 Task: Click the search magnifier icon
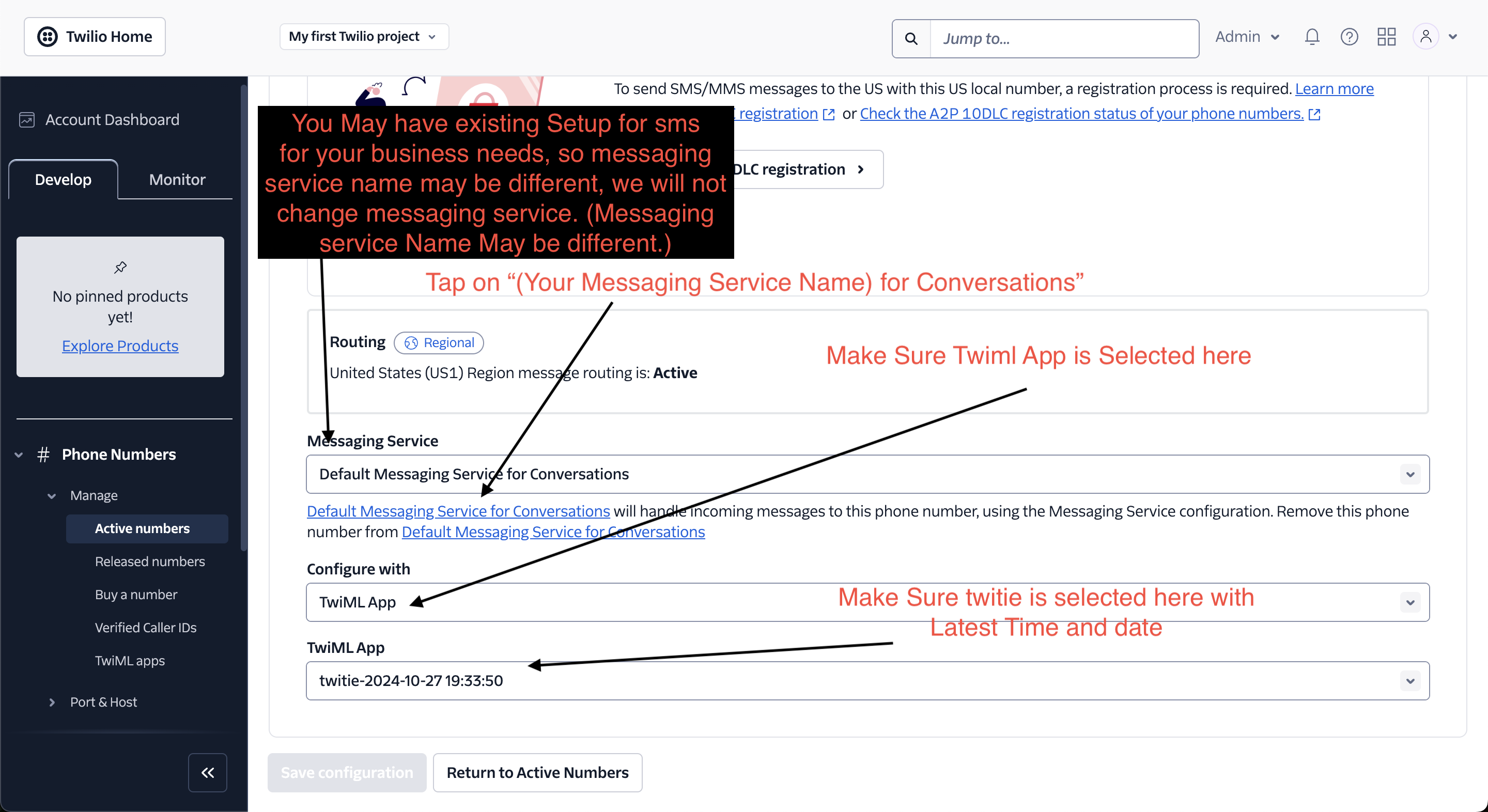click(911, 39)
